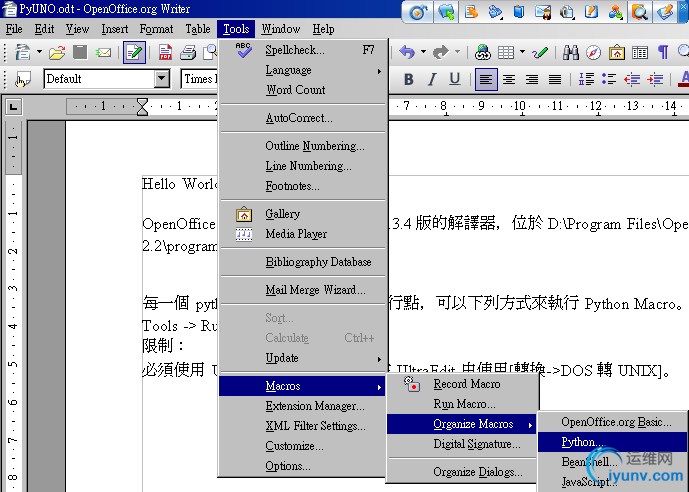
Task: Click Decrease Indent icon
Action: point(632,80)
